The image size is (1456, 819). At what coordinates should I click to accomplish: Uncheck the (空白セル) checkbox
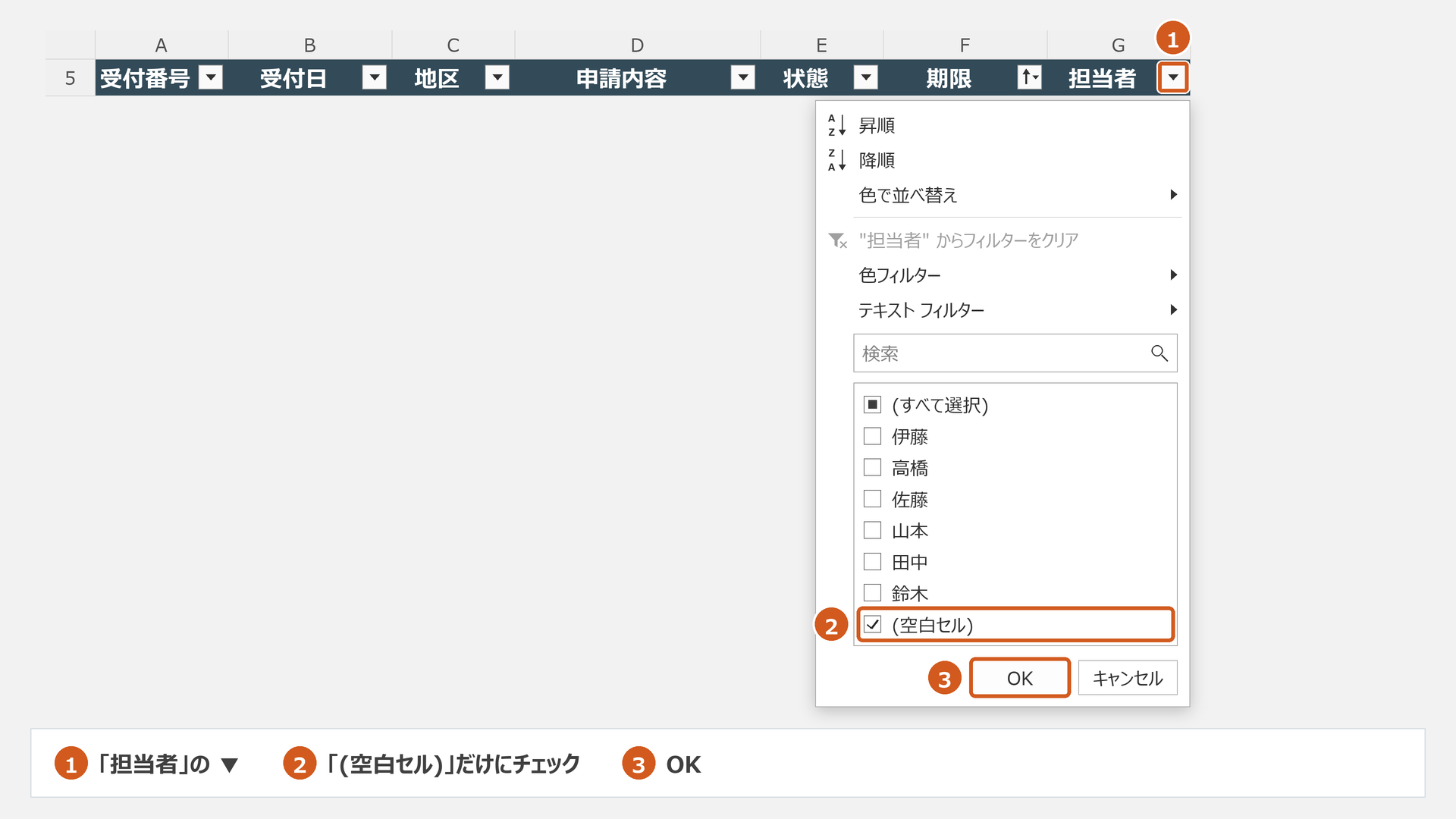point(872,625)
